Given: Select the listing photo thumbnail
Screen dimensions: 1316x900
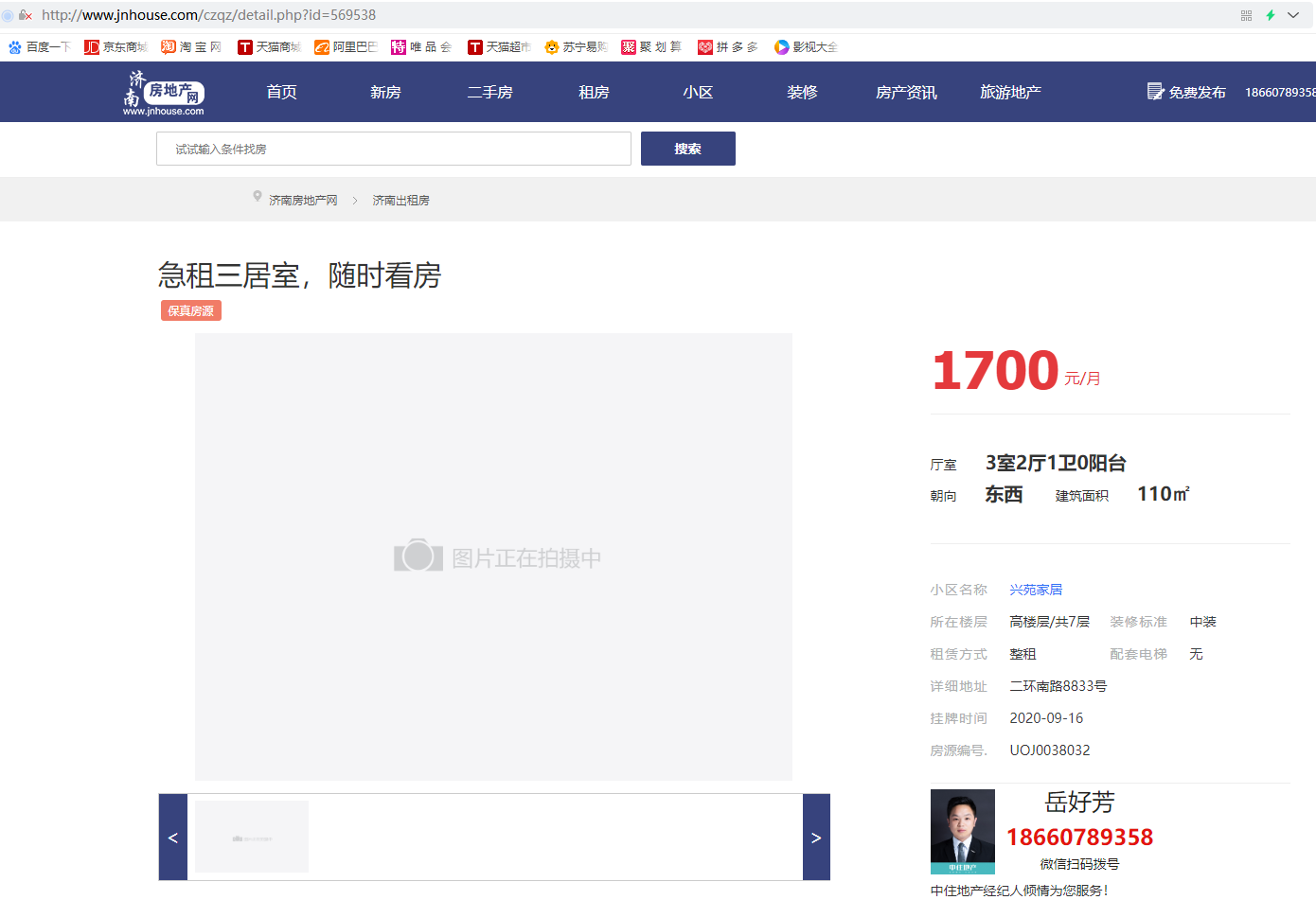Looking at the screenshot, I should pos(252,837).
